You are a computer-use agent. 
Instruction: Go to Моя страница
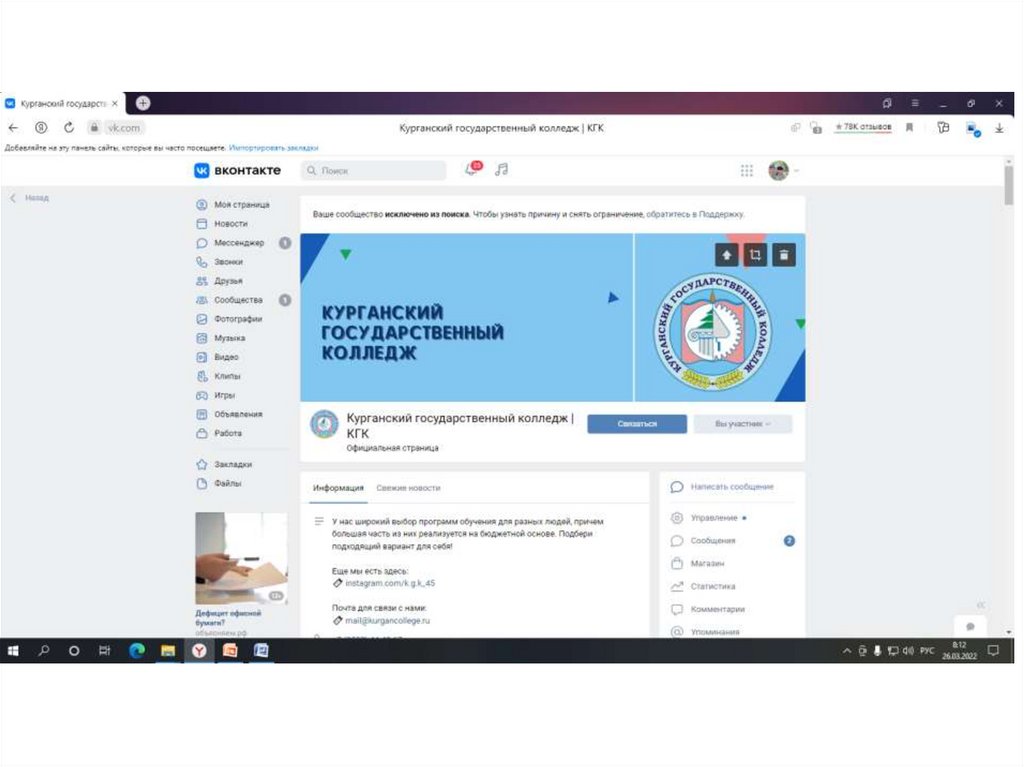point(233,204)
